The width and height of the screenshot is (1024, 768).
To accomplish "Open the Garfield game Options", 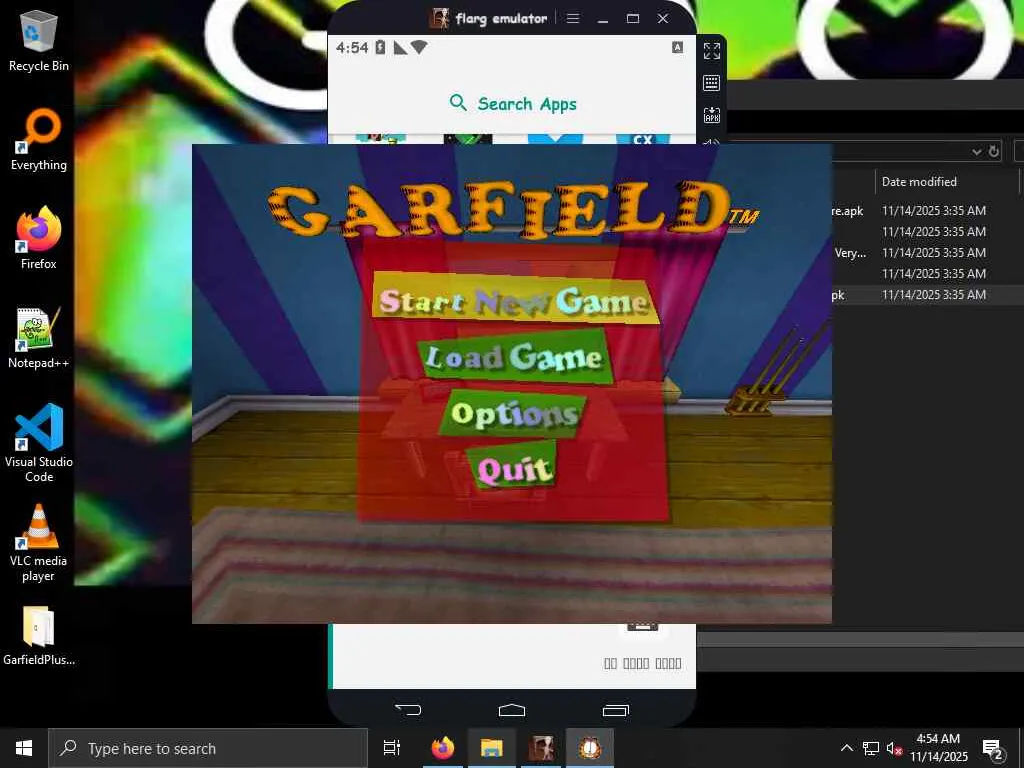I will pos(515,413).
